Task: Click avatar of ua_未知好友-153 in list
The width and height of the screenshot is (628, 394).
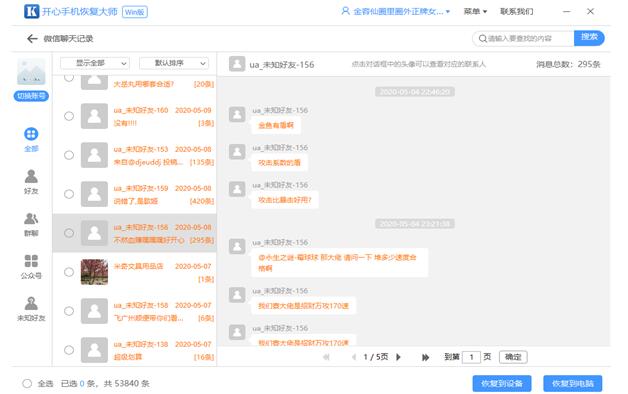Action: coord(94,155)
